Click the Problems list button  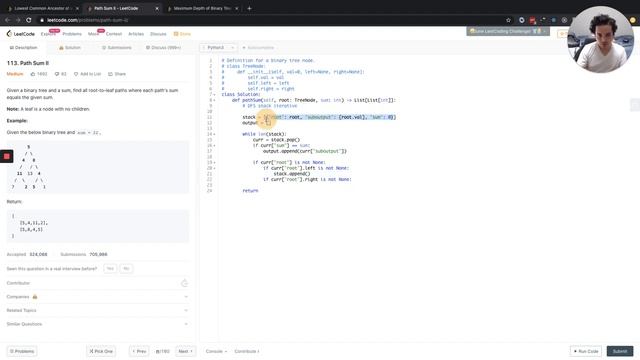point(22,351)
